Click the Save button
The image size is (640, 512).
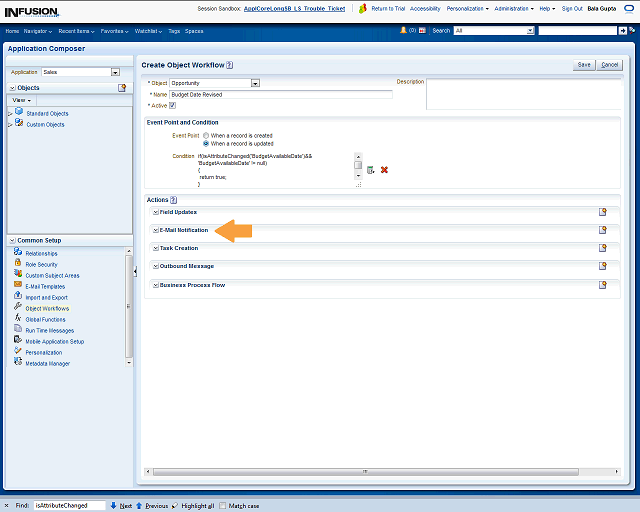pos(584,64)
